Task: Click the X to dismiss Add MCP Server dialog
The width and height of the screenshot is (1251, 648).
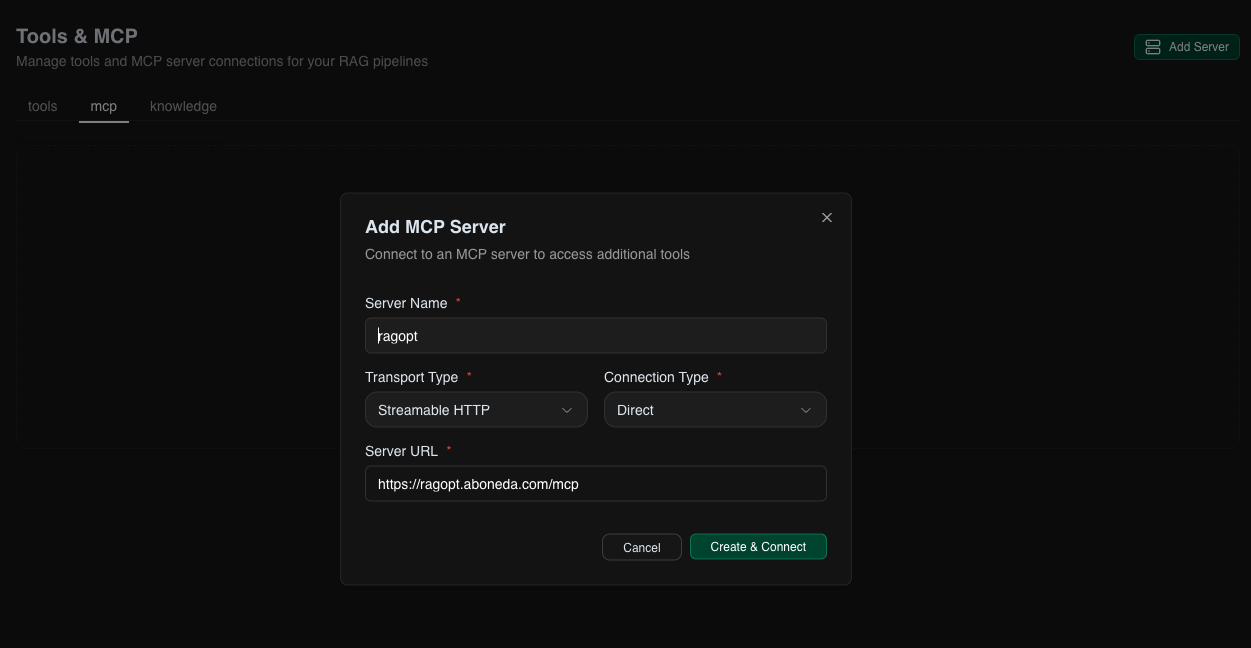Action: point(827,217)
